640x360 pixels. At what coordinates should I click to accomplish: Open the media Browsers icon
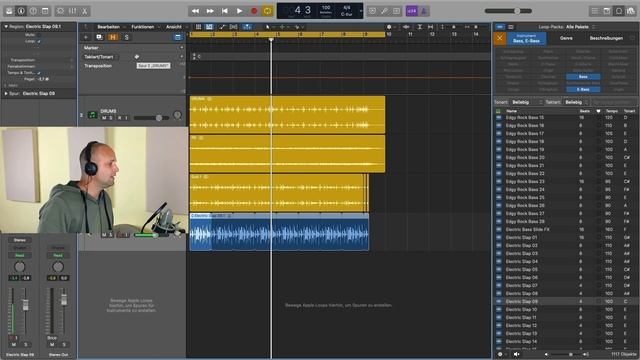[631, 11]
